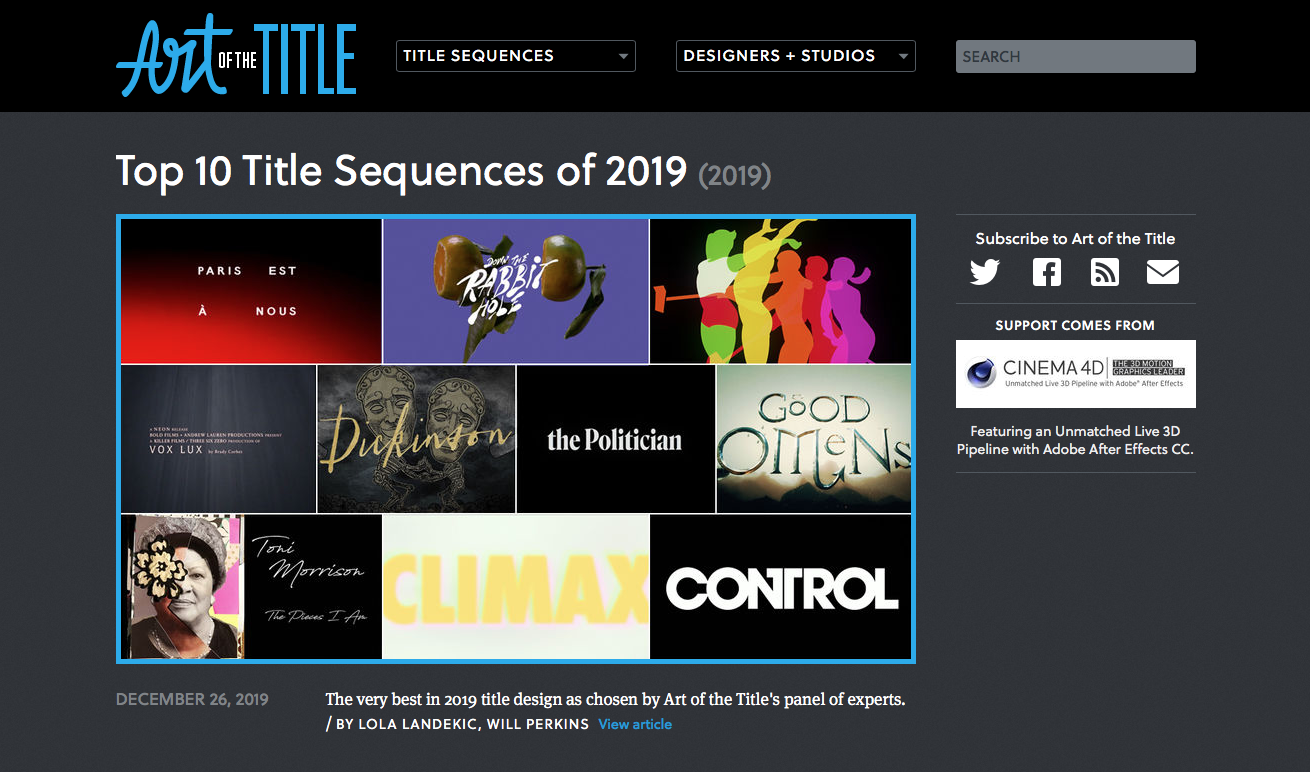This screenshot has width=1310, height=775.
Task: Click the email envelope subscribe icon
Action: pos(1163,272)
